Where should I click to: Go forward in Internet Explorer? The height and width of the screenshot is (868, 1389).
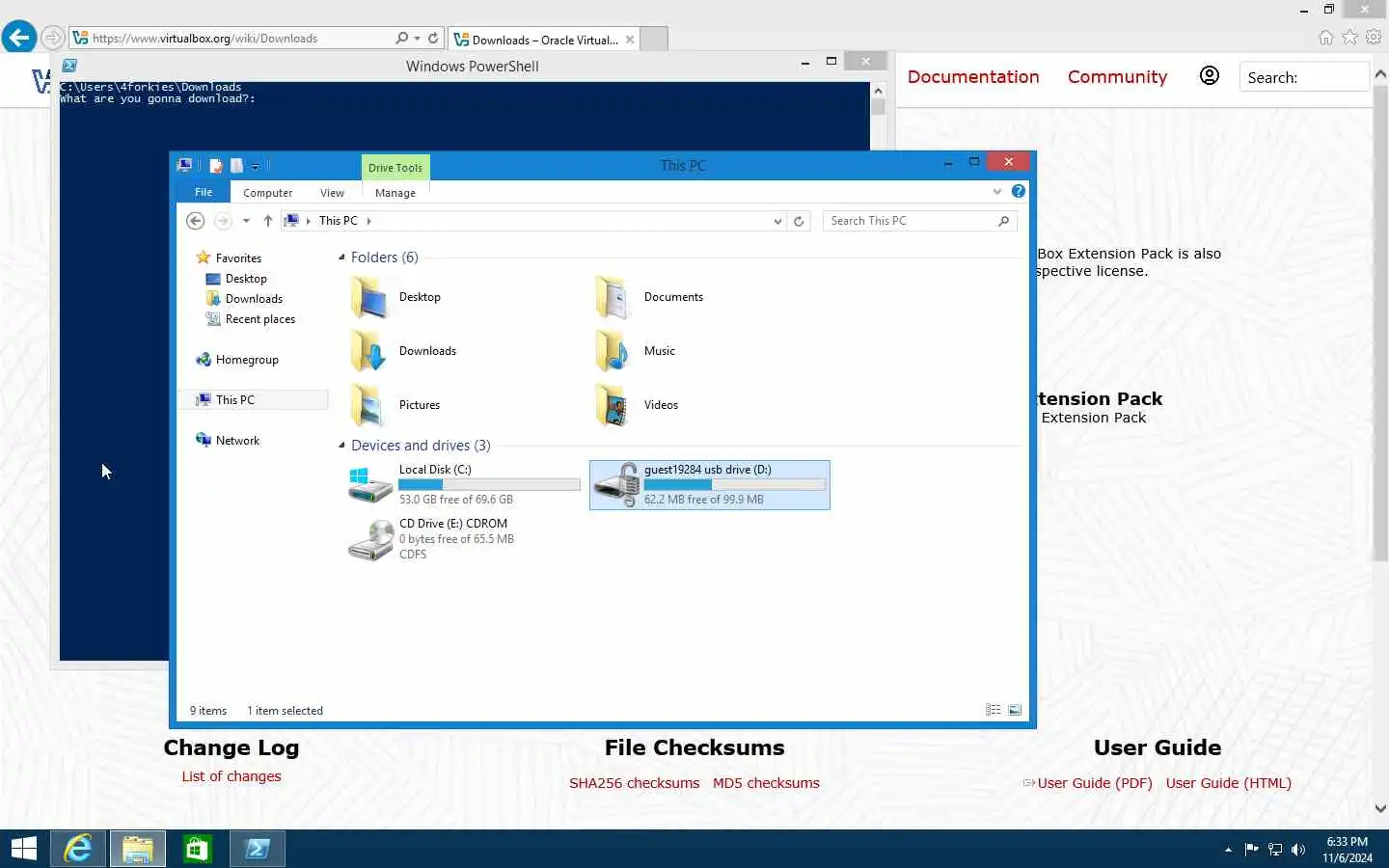(53, 38)
